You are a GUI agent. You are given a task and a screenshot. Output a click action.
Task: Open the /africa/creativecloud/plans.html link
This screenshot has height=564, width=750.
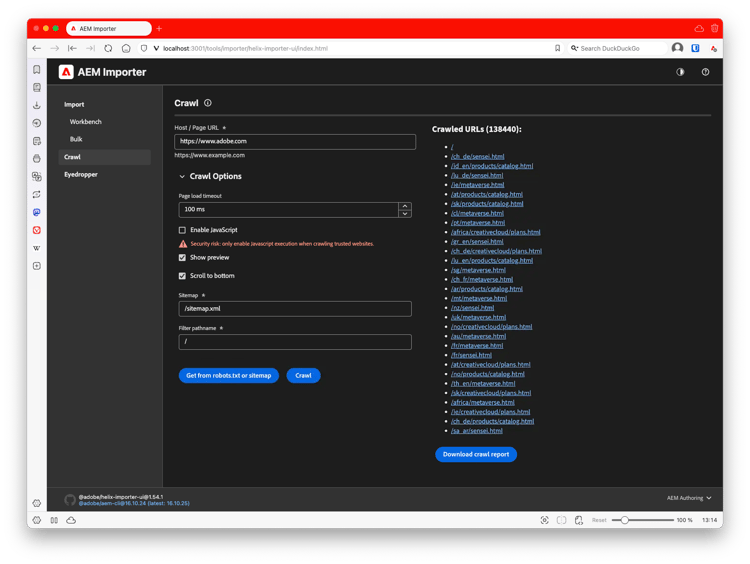(x=496, y=232)
